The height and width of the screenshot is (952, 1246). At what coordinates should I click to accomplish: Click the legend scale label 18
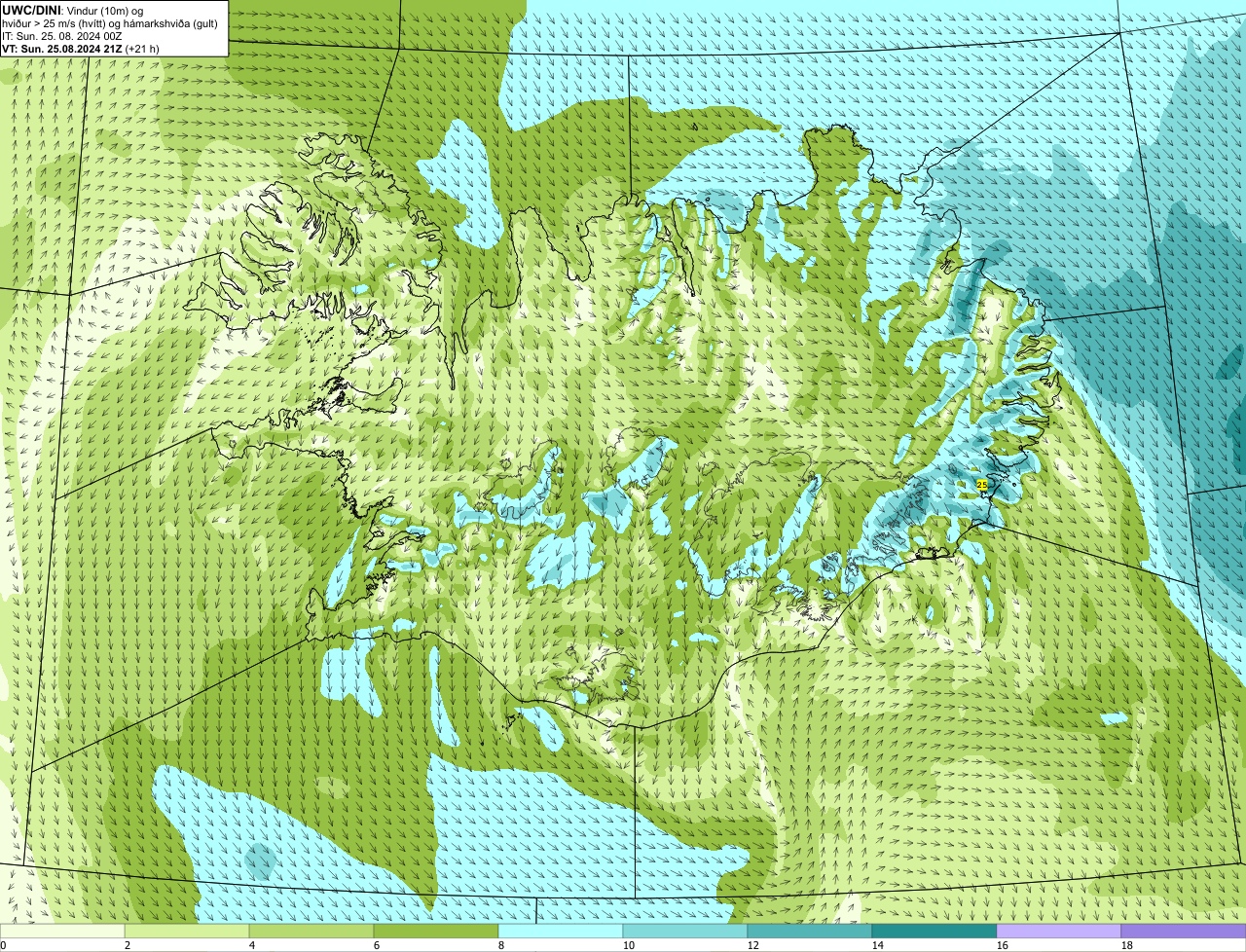click(1127, 945)
